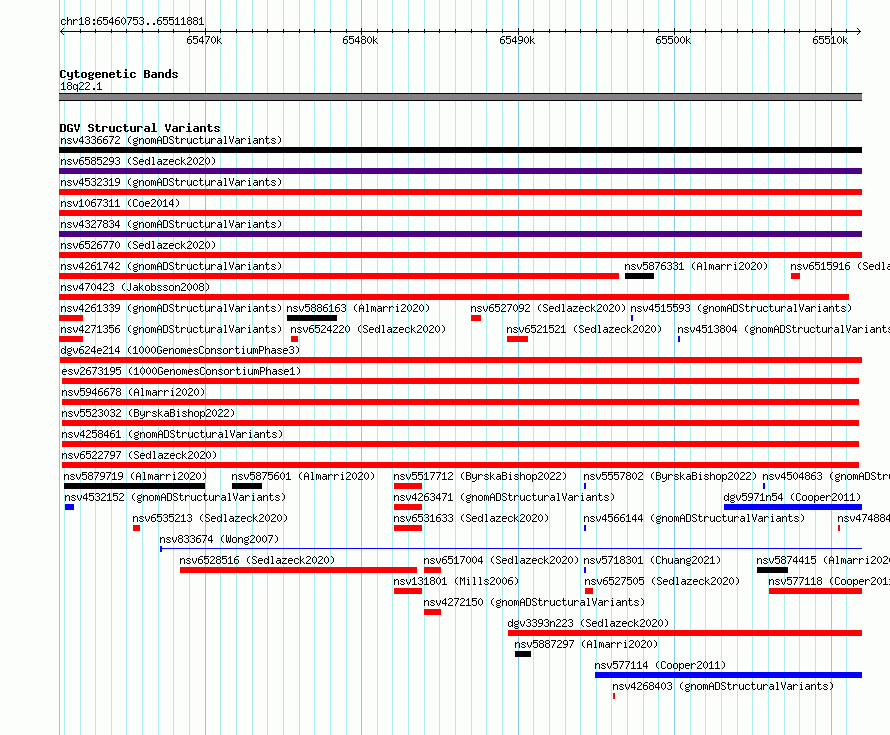Click nsv4532152 blue marker
890x735 pixels.
point(69,507)
